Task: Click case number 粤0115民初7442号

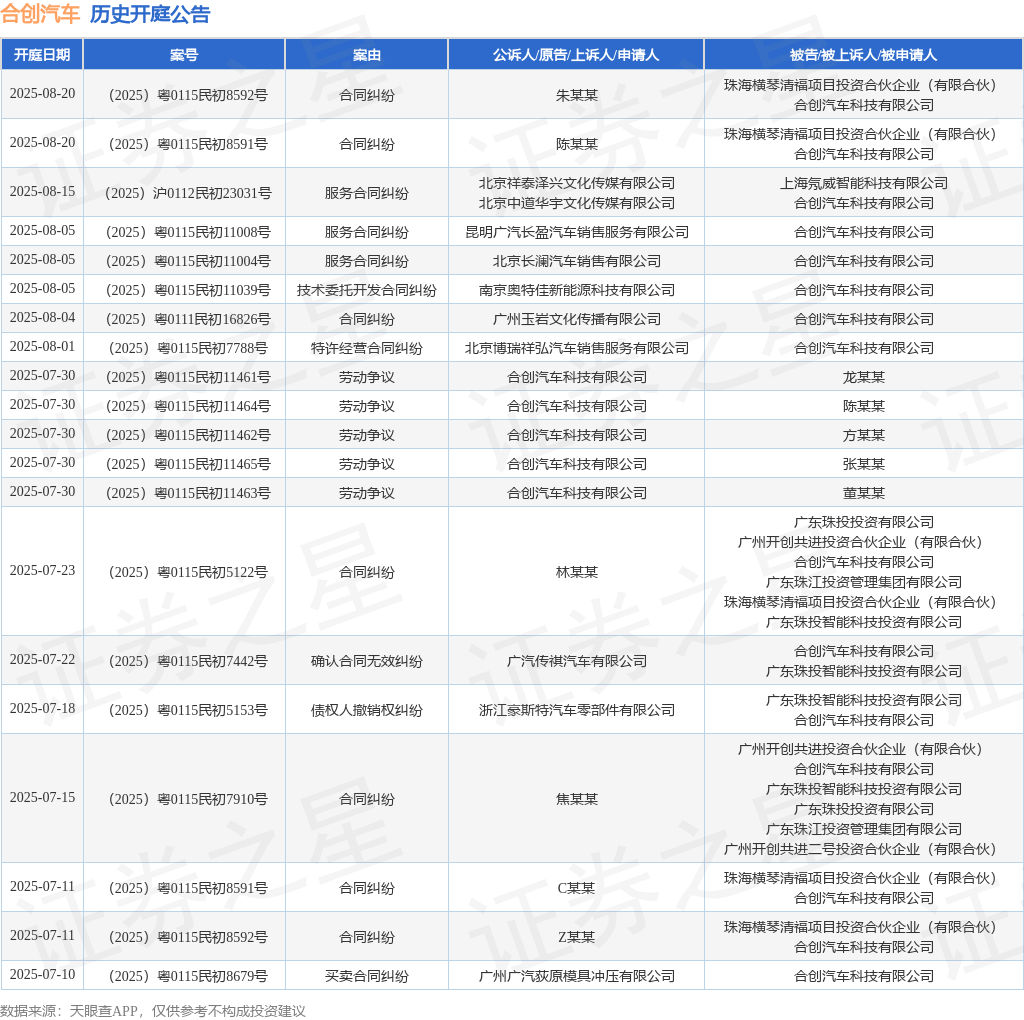Action: click(x=188, y=661)
